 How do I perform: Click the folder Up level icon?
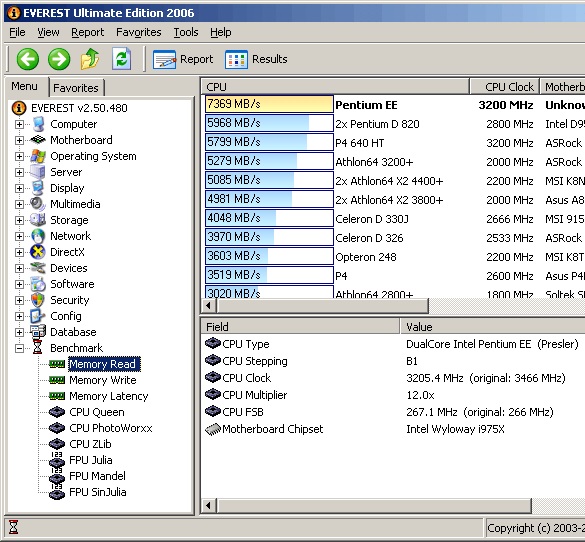click(90, 59)
